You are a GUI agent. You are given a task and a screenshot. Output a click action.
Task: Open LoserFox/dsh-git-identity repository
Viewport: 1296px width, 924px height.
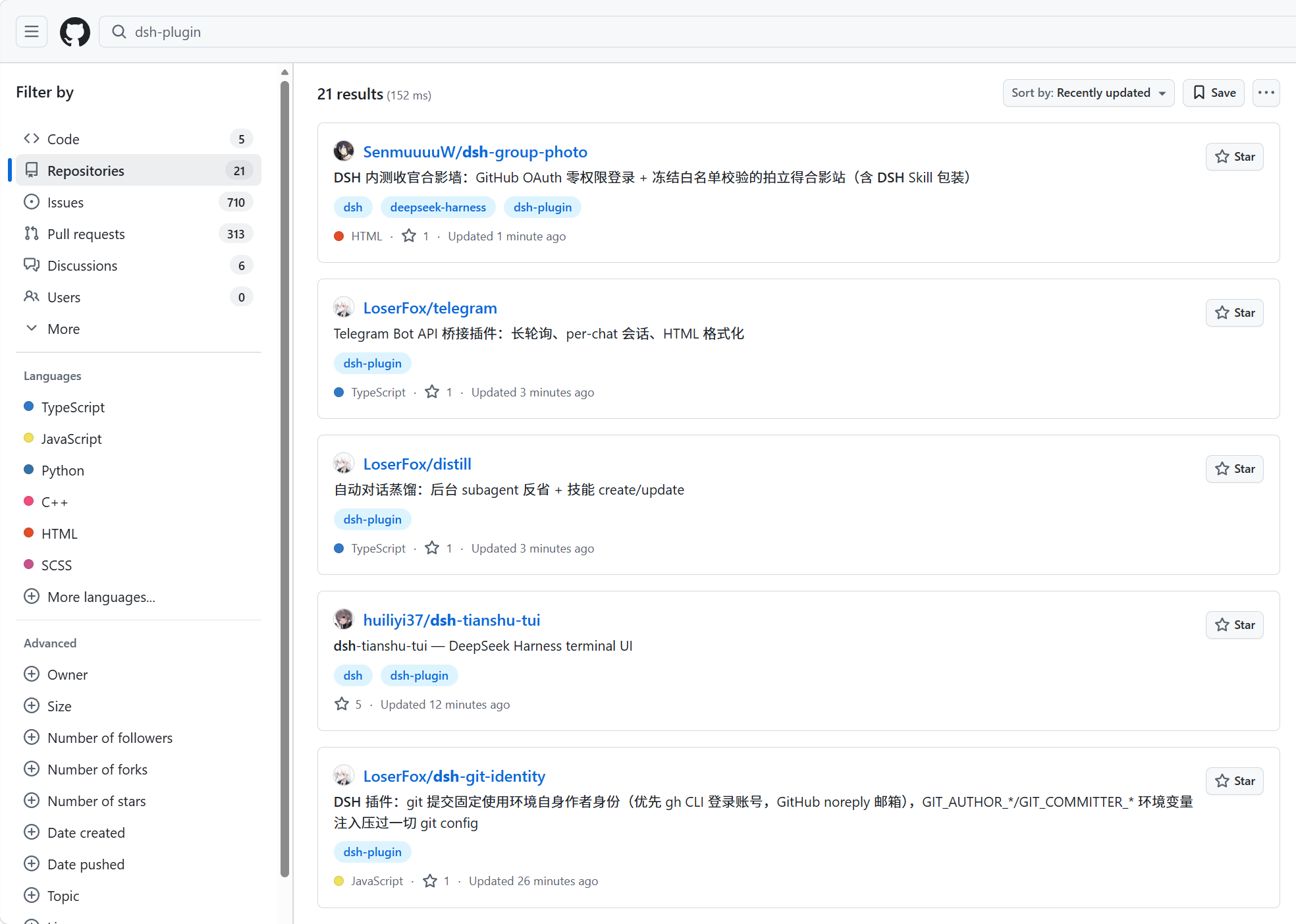(454, 776)
